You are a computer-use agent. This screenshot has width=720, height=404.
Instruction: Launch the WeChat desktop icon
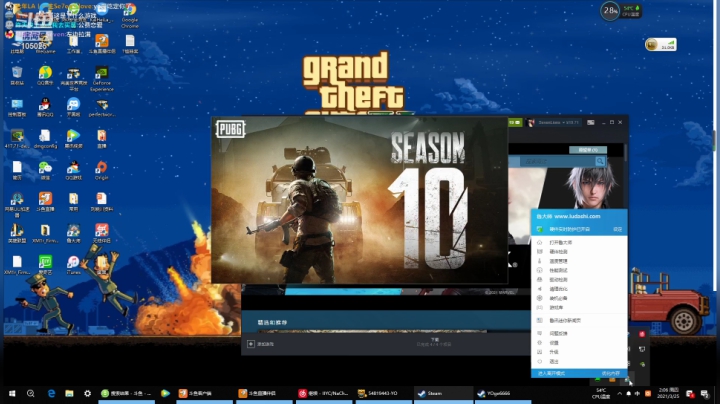point(45,170)
